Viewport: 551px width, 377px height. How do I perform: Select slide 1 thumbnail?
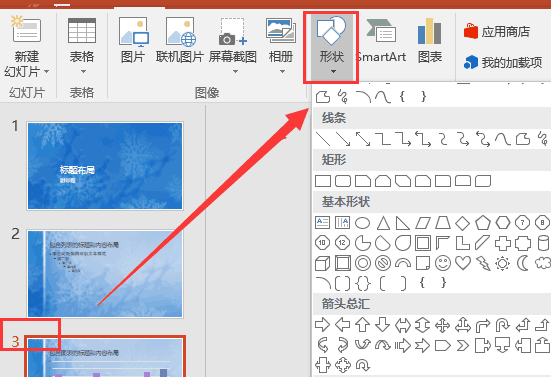(105, 166)
